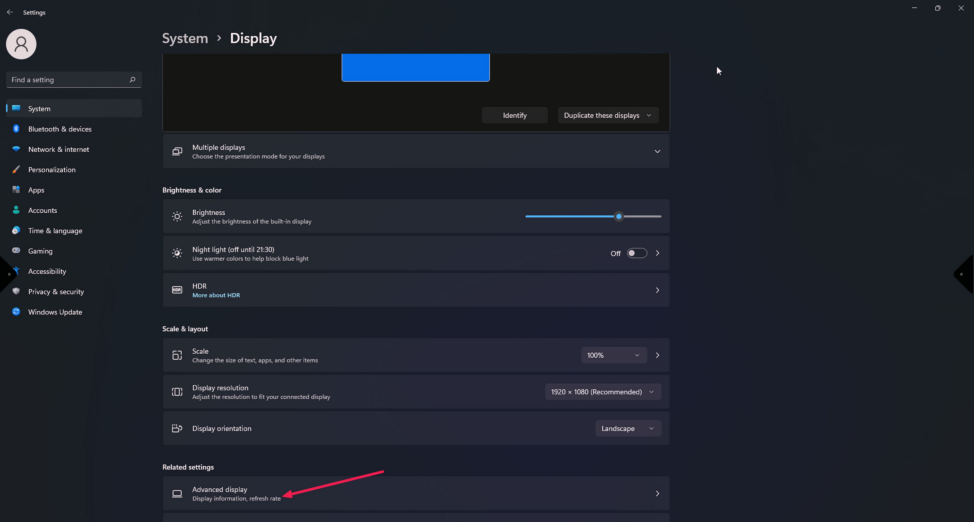The width and height of the screenshot is (974, 522).
Task: Click the Windows Update icon in sidebar
Action: [17, 312]
